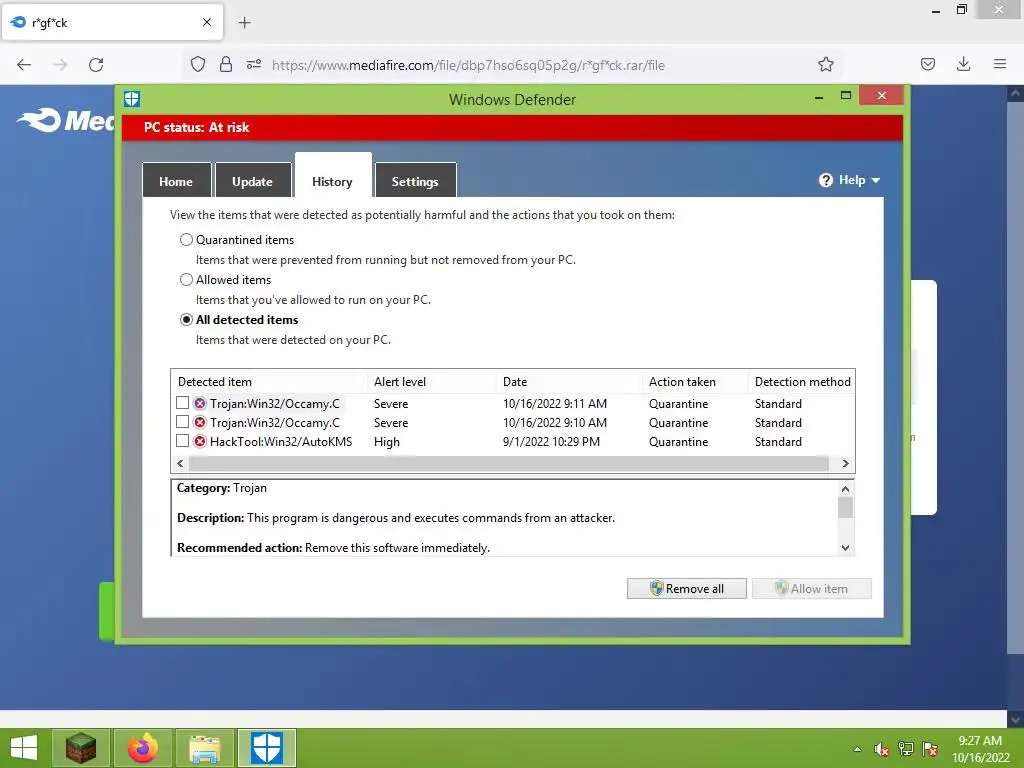Image resolution: width=1024 pixels, height=768 pixels.
Task: Switch to the Settings tab
Action: coord(415,182)
